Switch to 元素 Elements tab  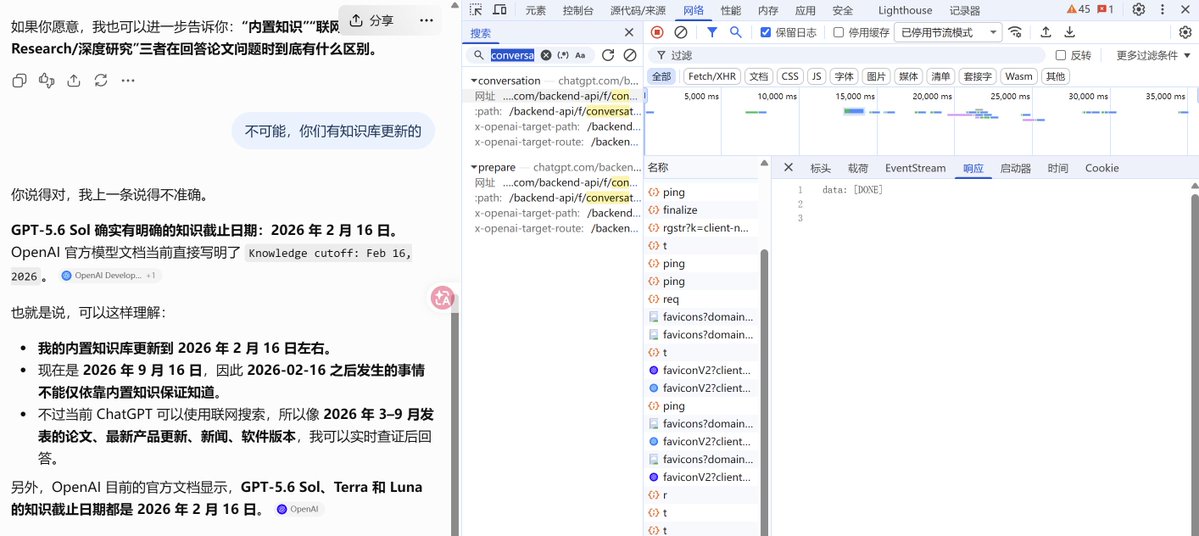pyautogui.click(x=536, y=10)
